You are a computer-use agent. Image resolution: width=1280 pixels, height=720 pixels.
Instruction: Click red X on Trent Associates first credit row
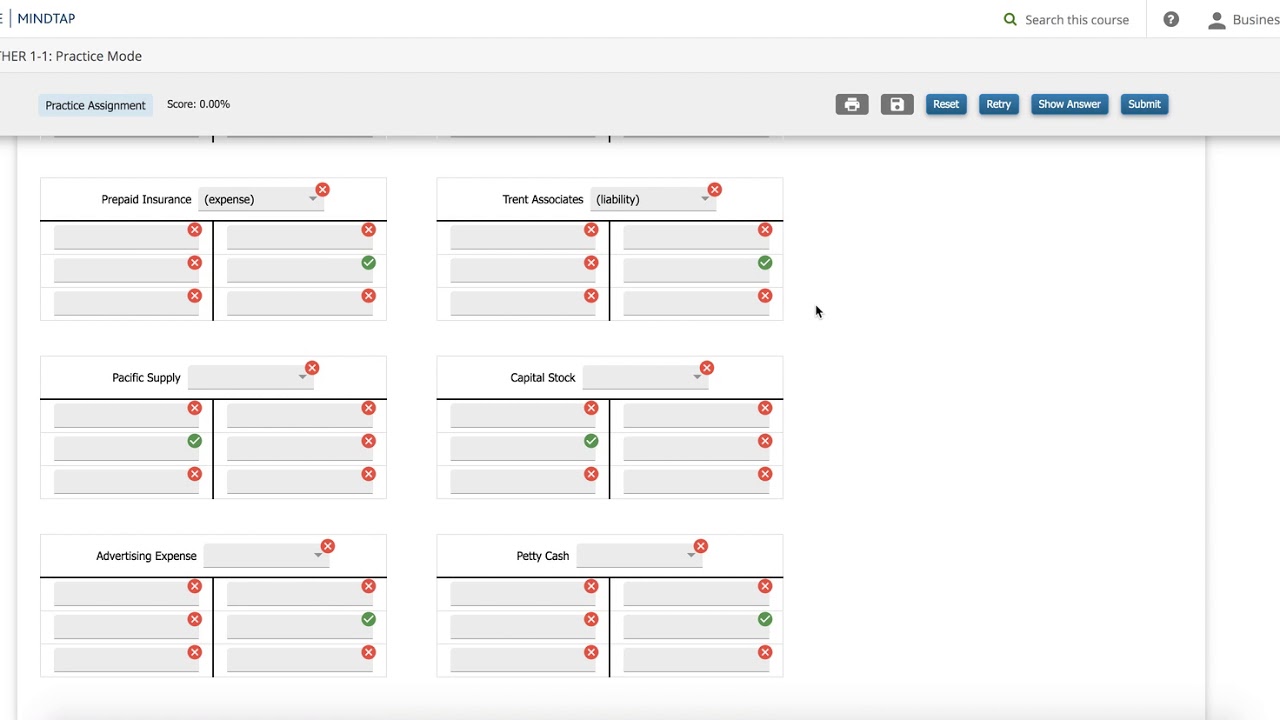coord(765,230)
